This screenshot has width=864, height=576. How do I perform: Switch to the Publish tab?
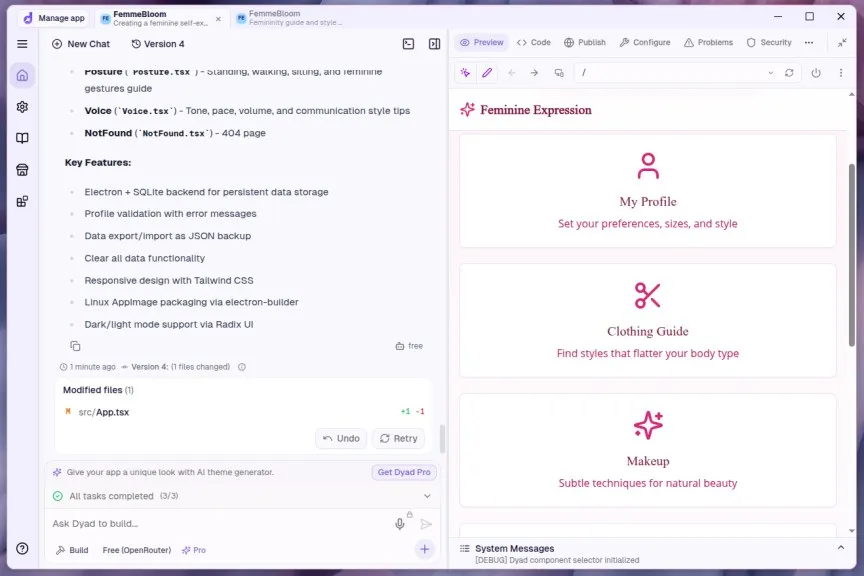(585, 42)
